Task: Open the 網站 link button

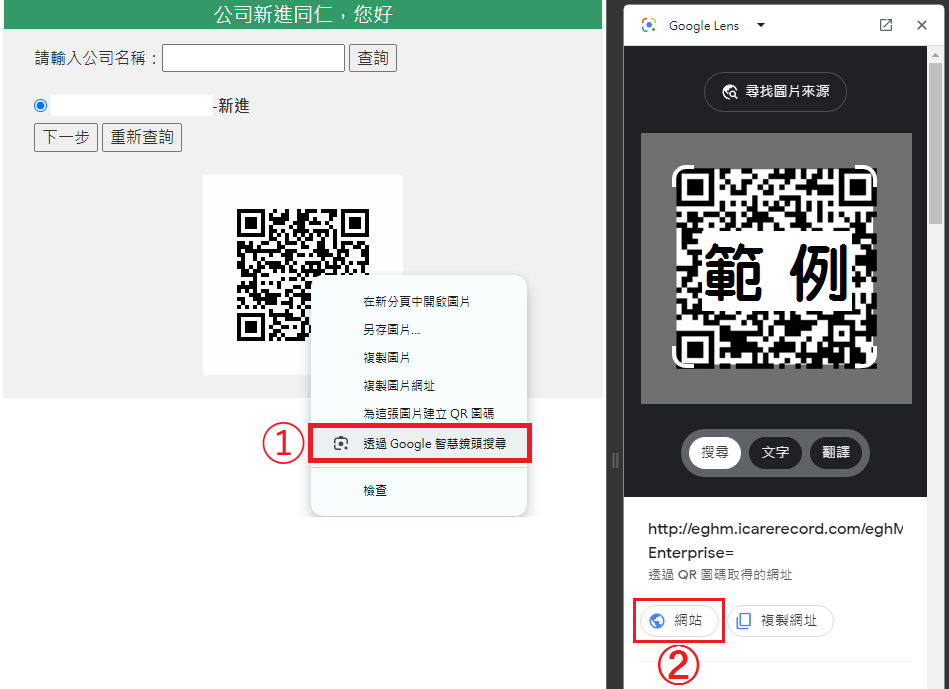Action: click(679, 621)
